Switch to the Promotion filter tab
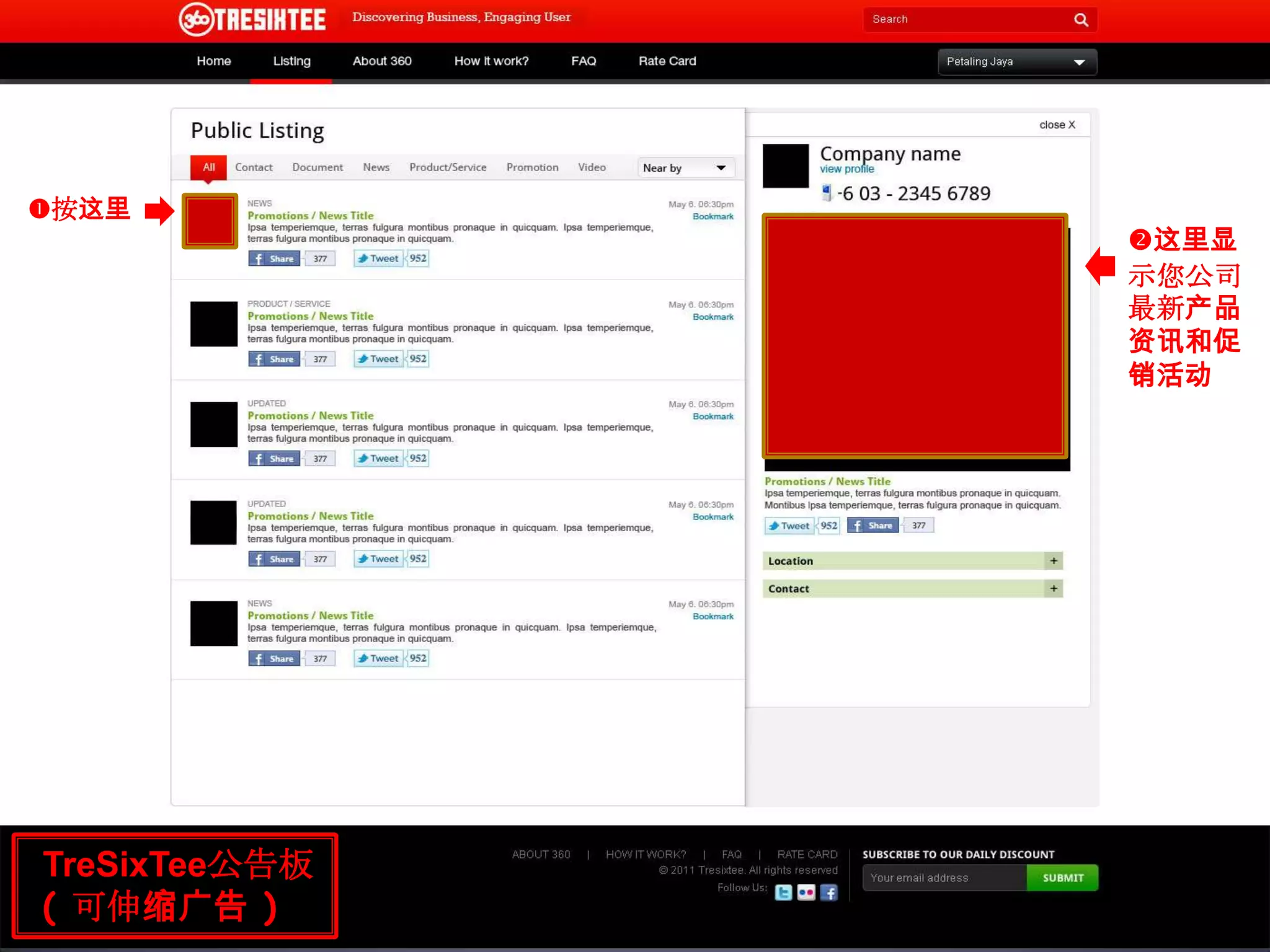1270x952 pixels. 532,167
